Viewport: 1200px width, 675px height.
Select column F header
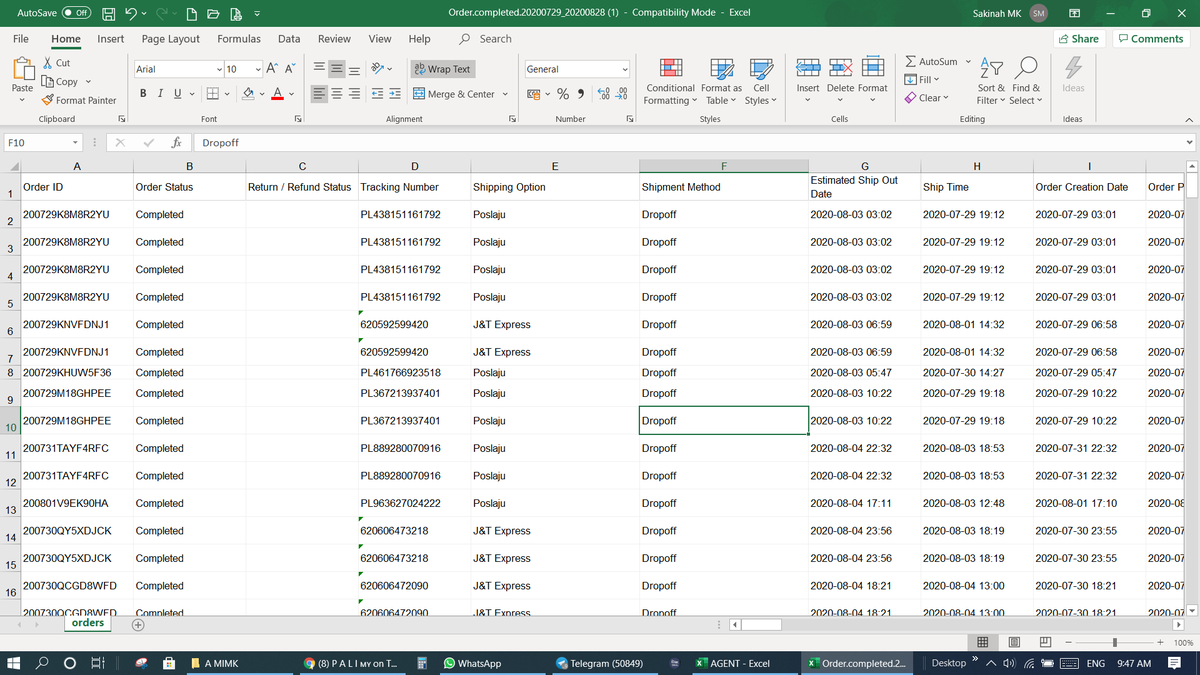(x=723, y=166)
